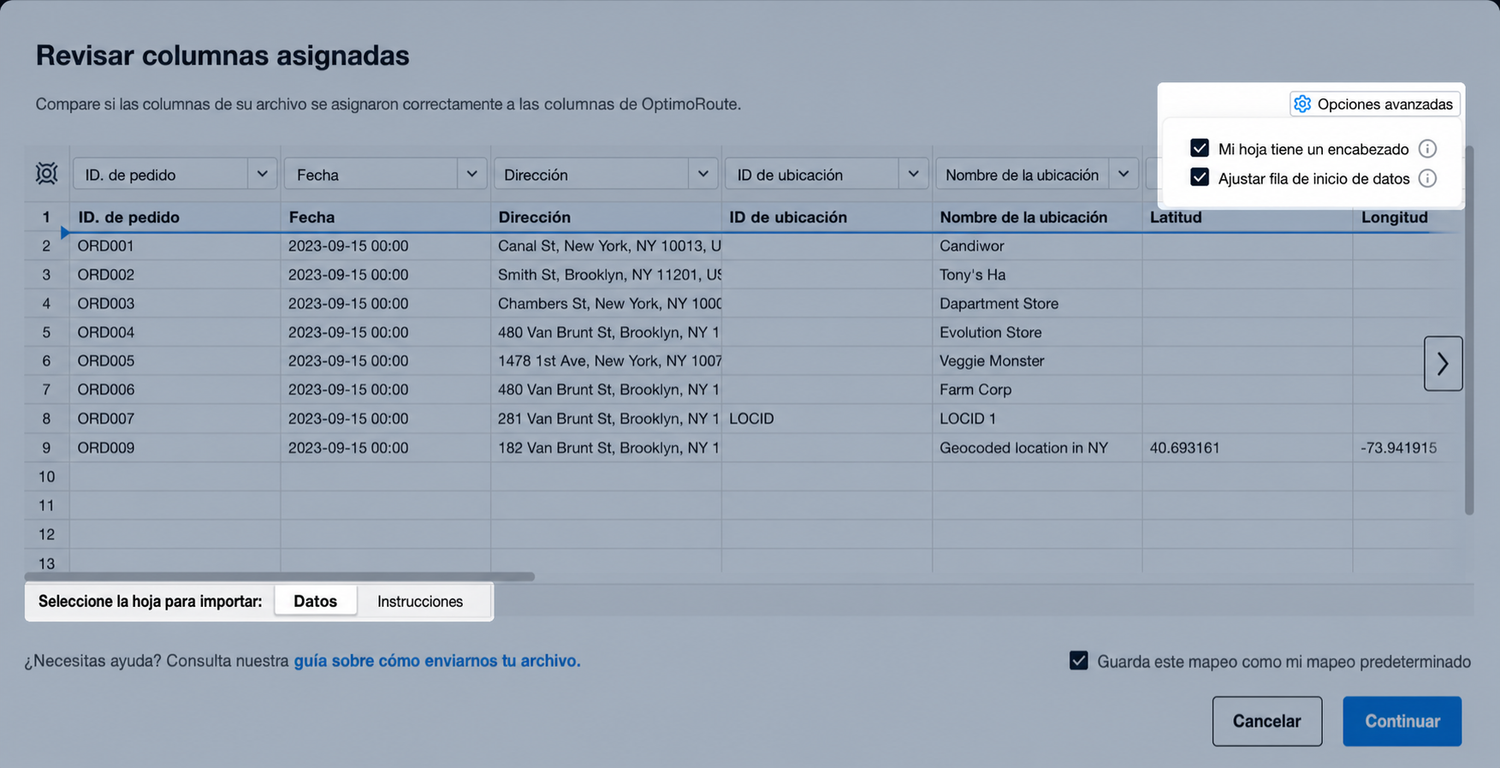Image resolution: width=1500 pixels, height=768 pixels.
Task: Click cell ORD005
Action: click(176, 361)
